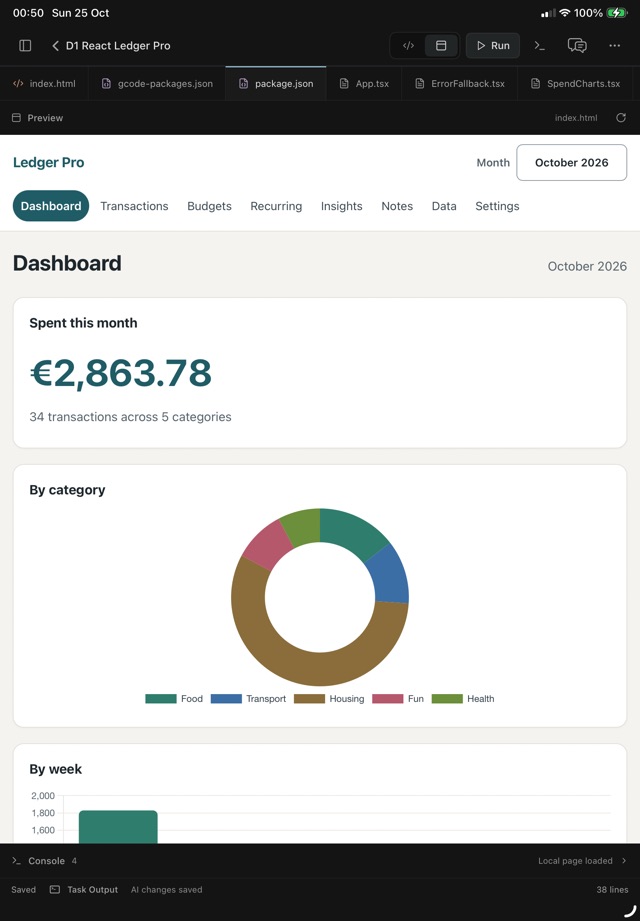Open the ErrorFallback.tsx tab
This screenshot has width=640, height=921.
[x=460, y=84]
